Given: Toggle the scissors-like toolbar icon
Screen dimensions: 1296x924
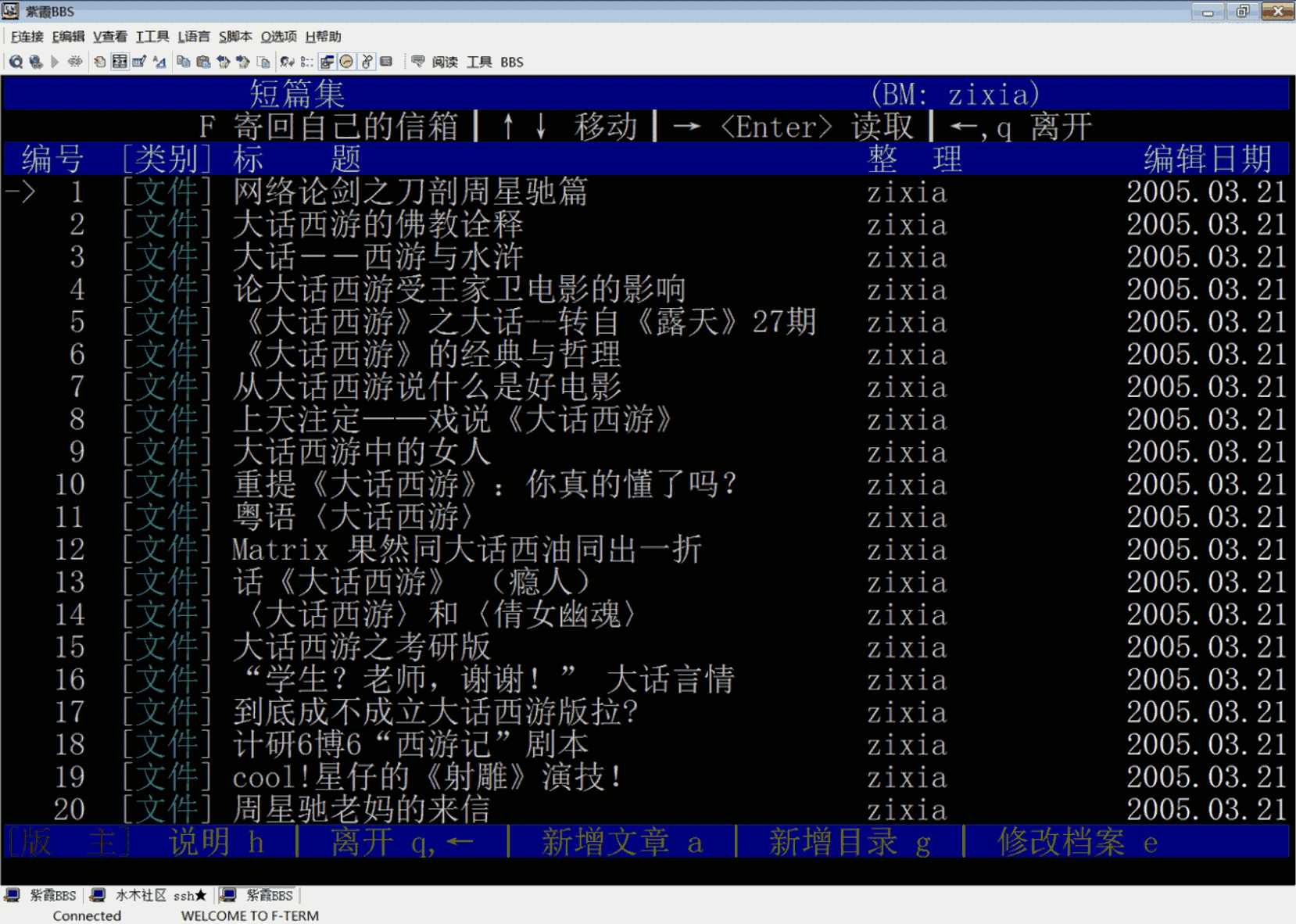Looking at the screenshot, I should pos(367,62).
